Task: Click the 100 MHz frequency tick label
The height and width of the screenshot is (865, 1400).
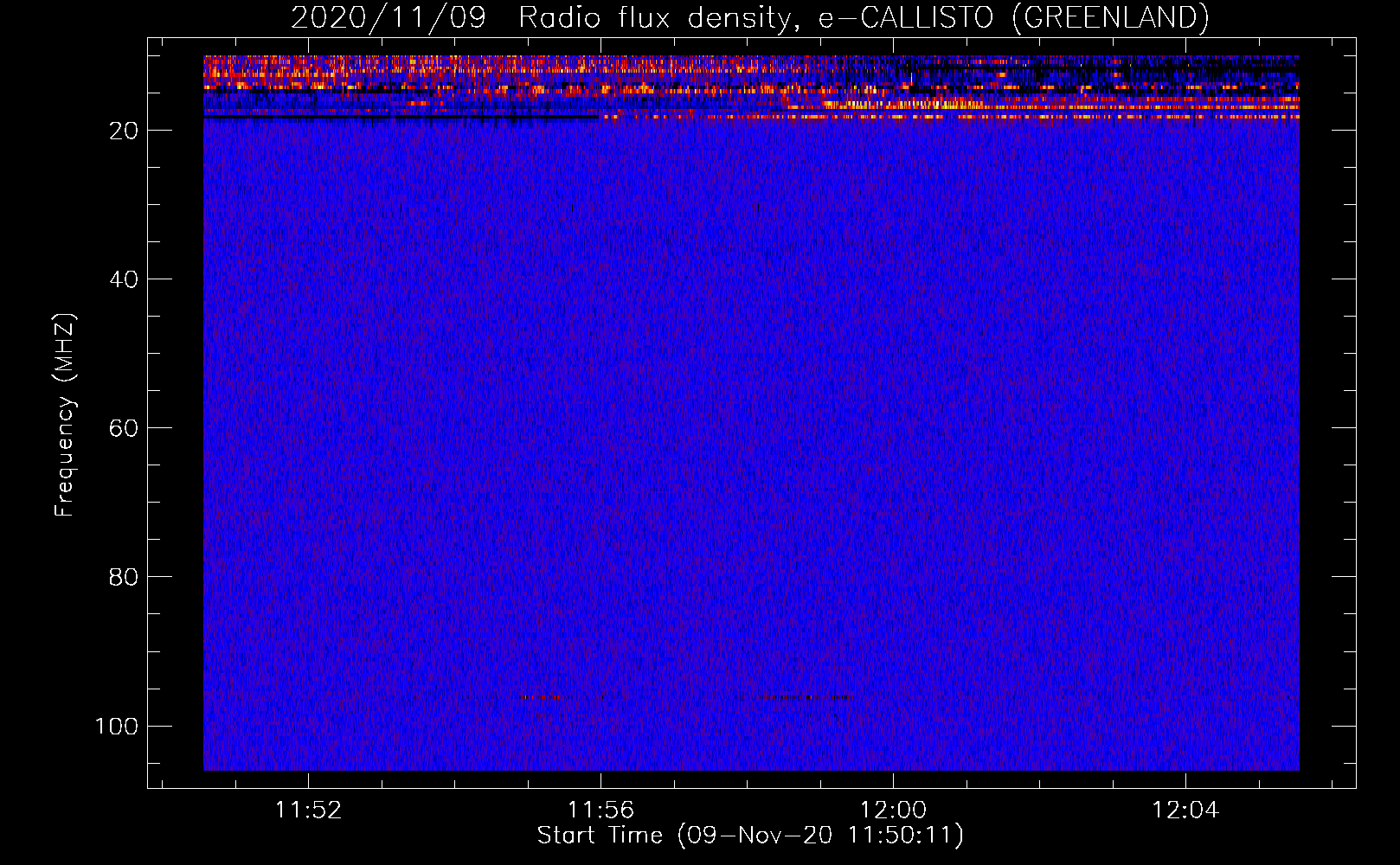Action: (117, 726)
